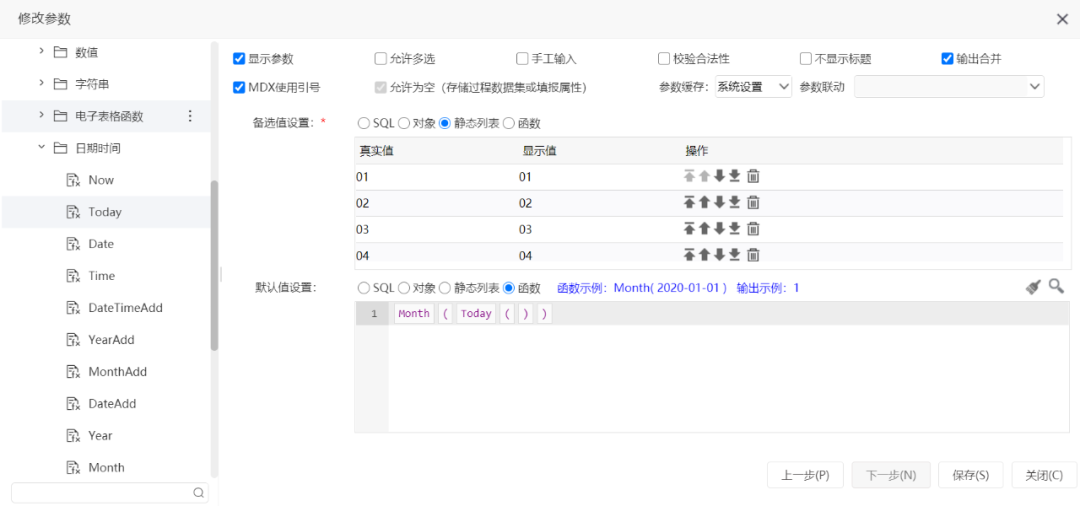Image resolution: width=1080 pixels, height=506 pixels.
Task: Uncheck the 显示参数 checkbox
Action: (x=239, y=59)
